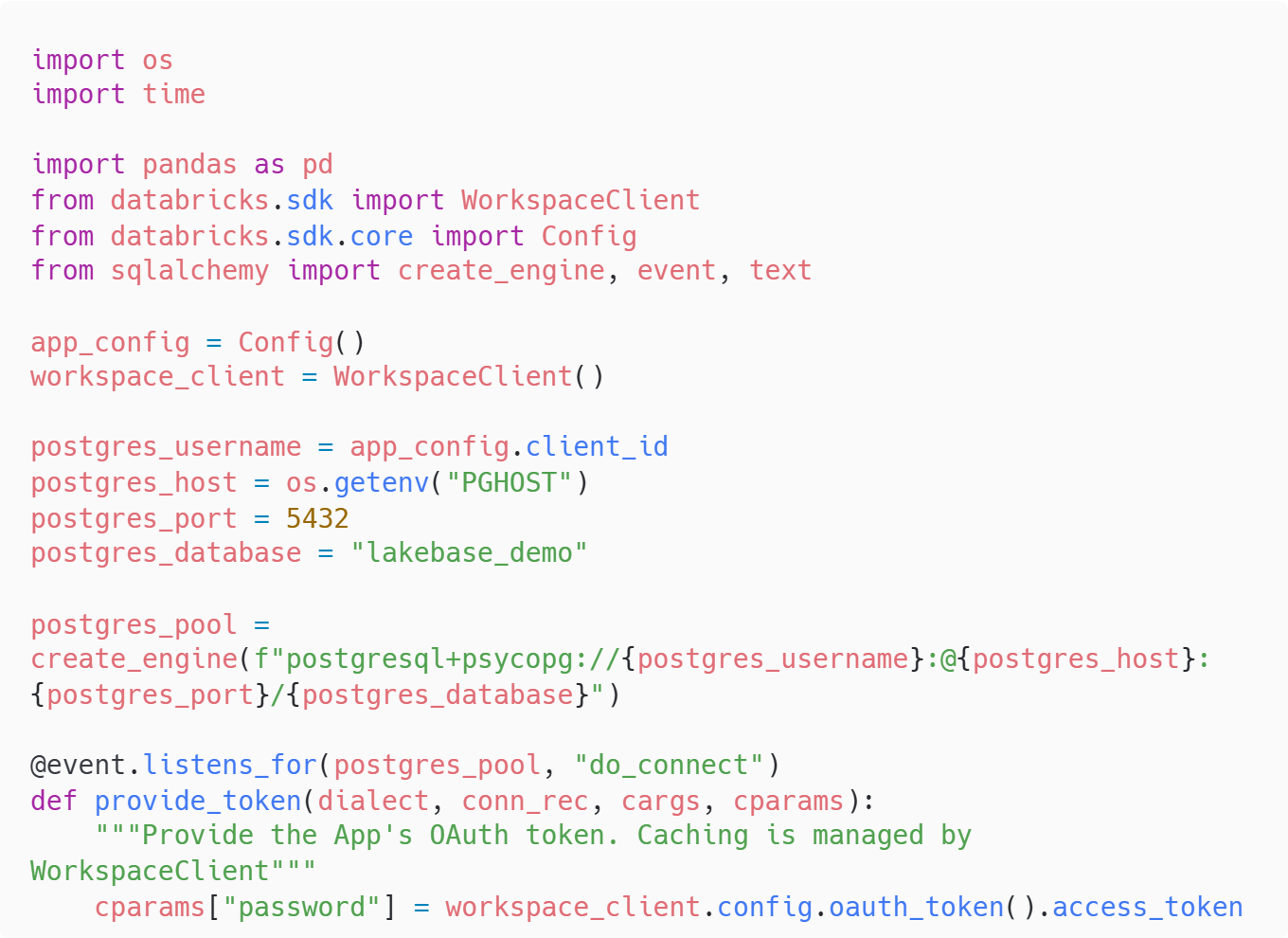Click the port number 5432
This screenshot has height=938, width=1288.
click(316, 518)
